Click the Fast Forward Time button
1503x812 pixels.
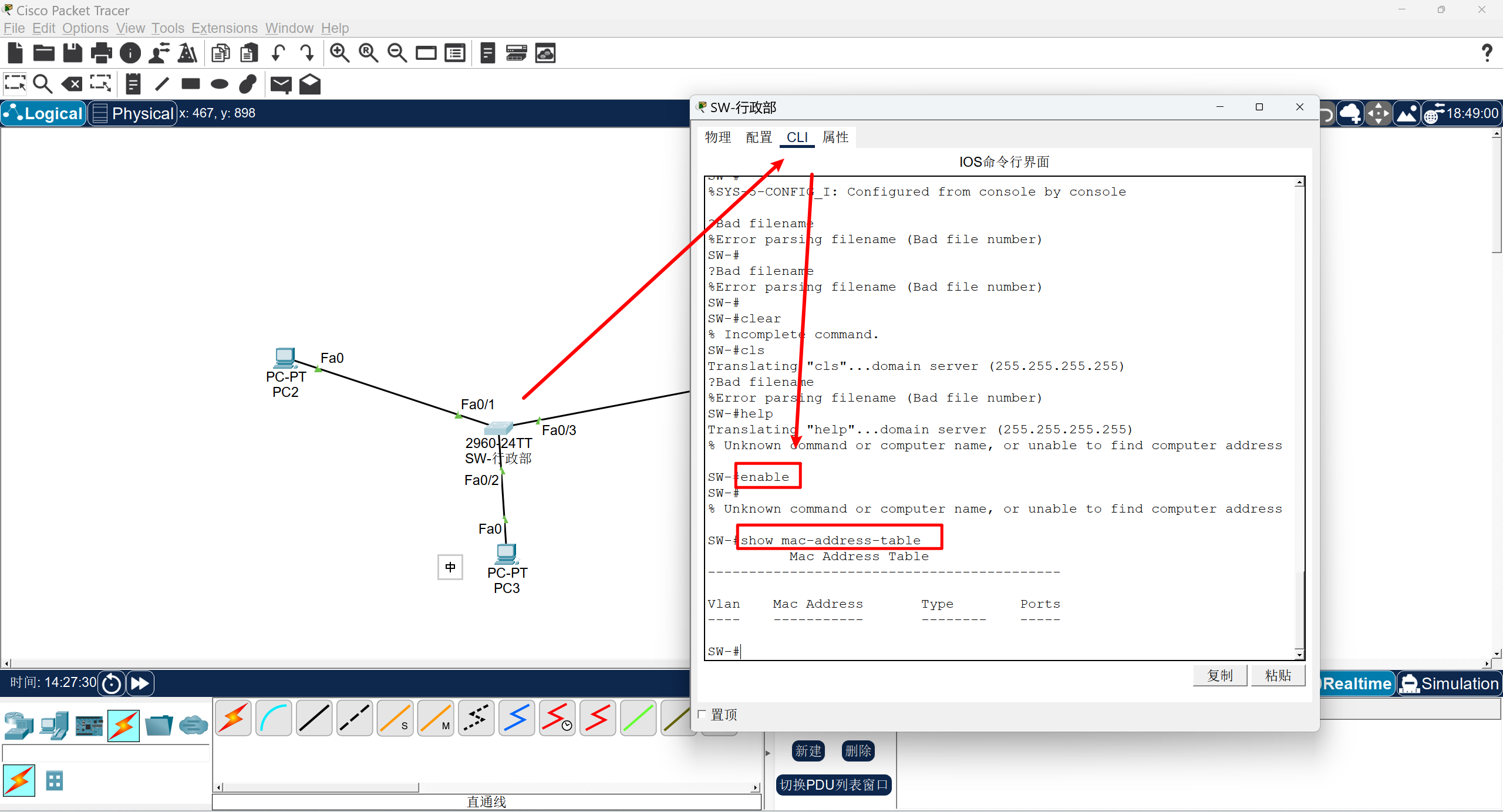(x=140, y=683)
